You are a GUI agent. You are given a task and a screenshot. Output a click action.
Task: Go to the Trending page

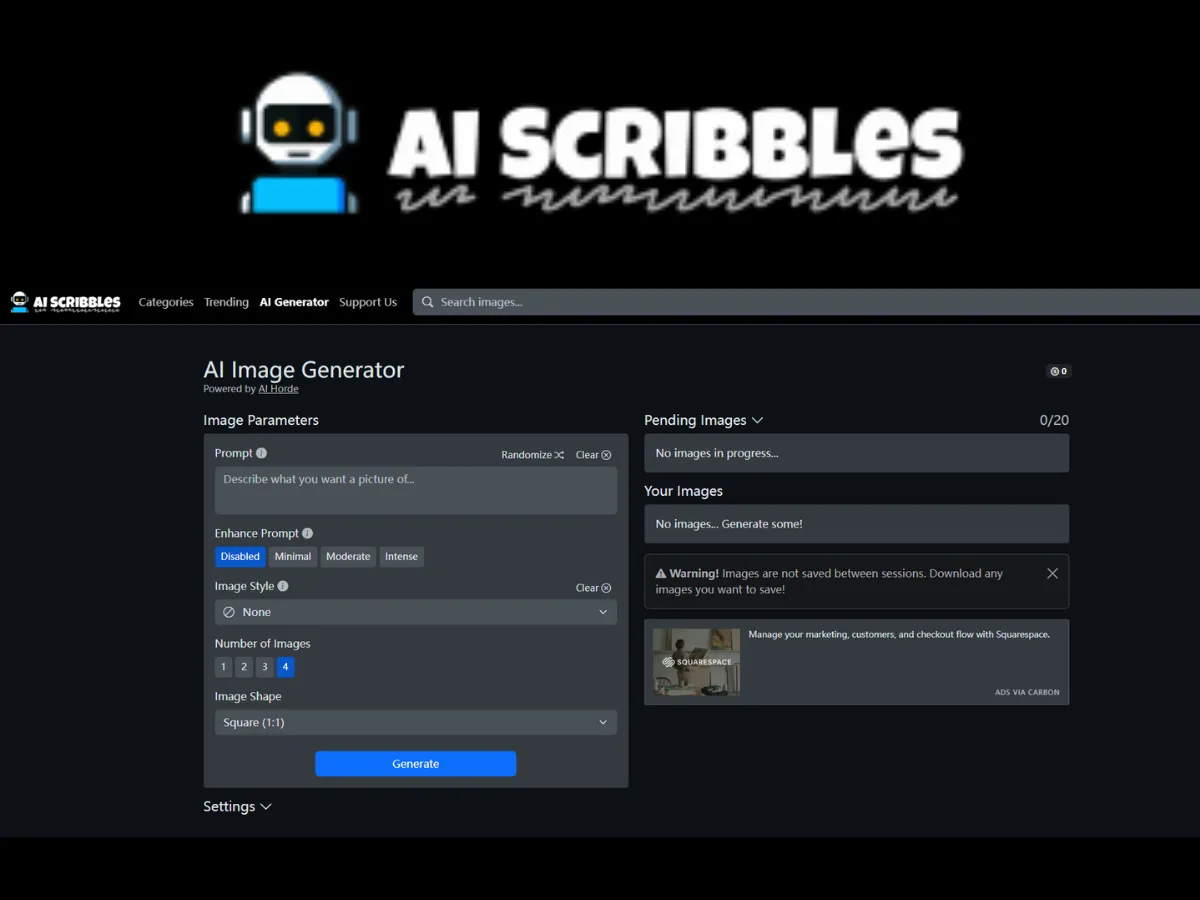point(226,302)
